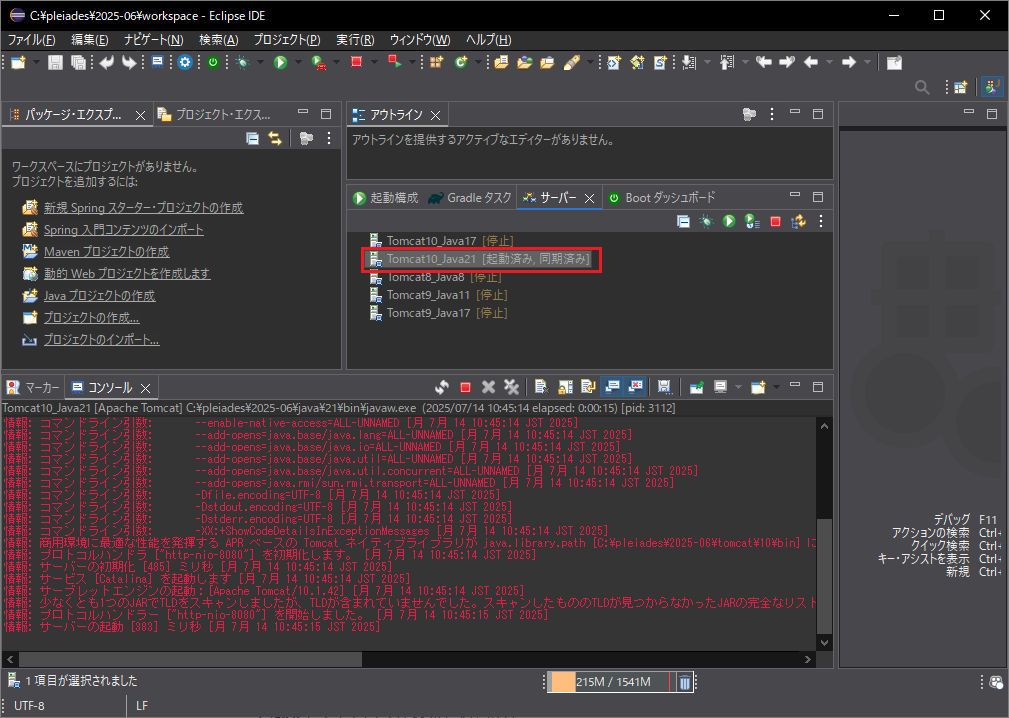Toggle show console on standard output change

[x=612, y=387]
